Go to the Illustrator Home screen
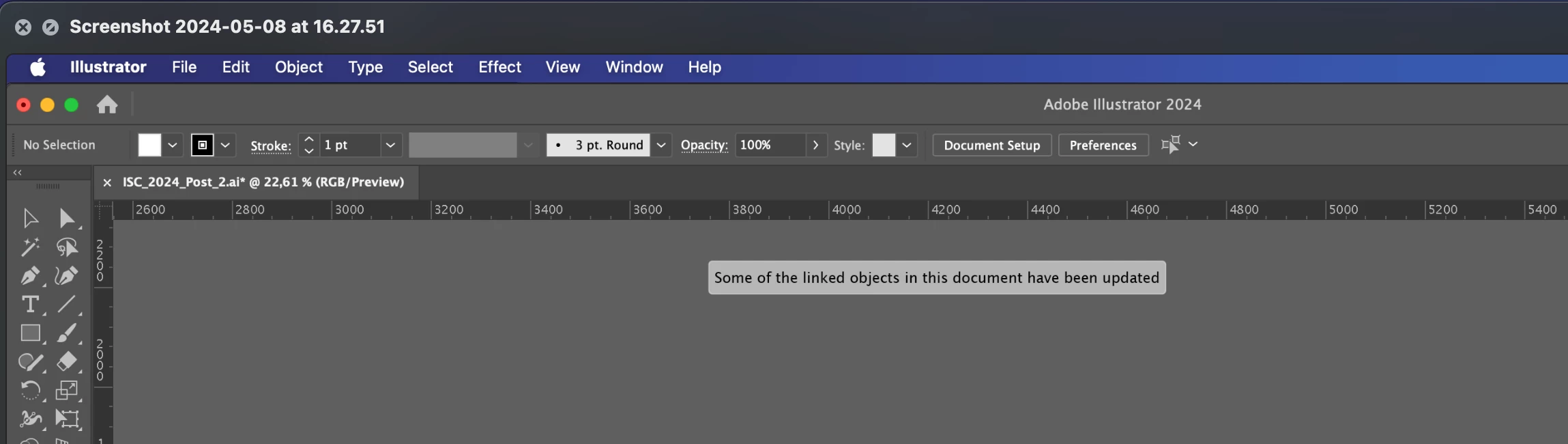The height and width of the screenshot is (444, 1568). 107,105
